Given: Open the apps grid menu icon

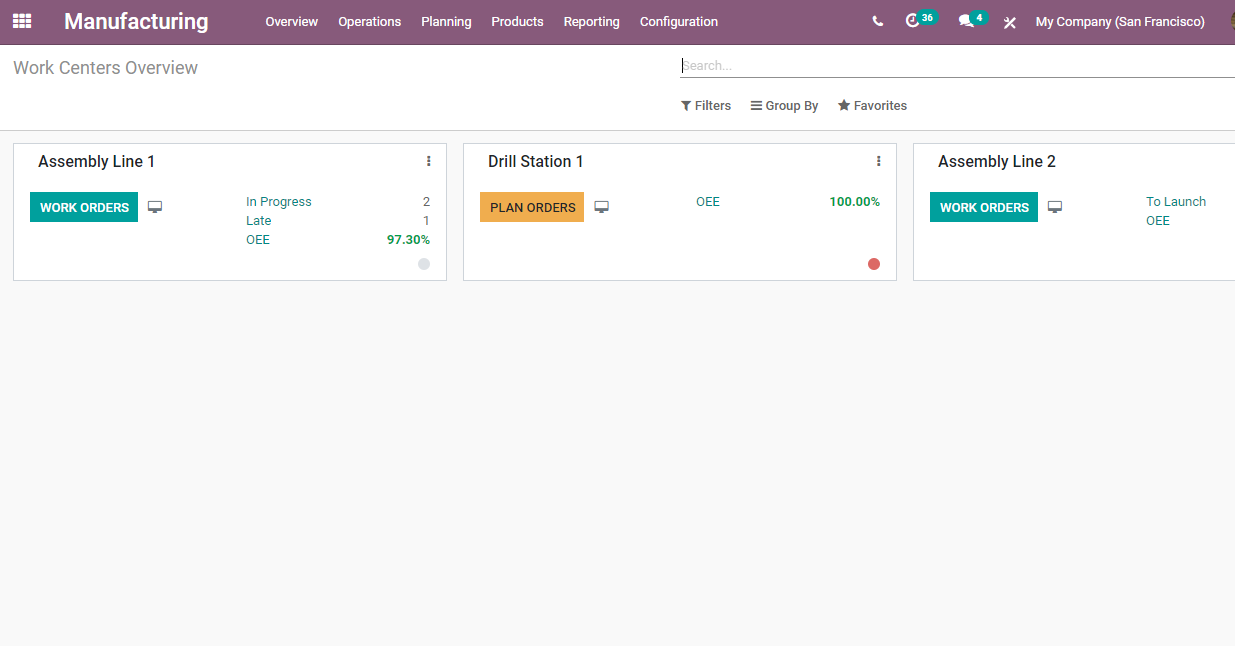Looking at the screenshot, I should [x=22, y=21].
